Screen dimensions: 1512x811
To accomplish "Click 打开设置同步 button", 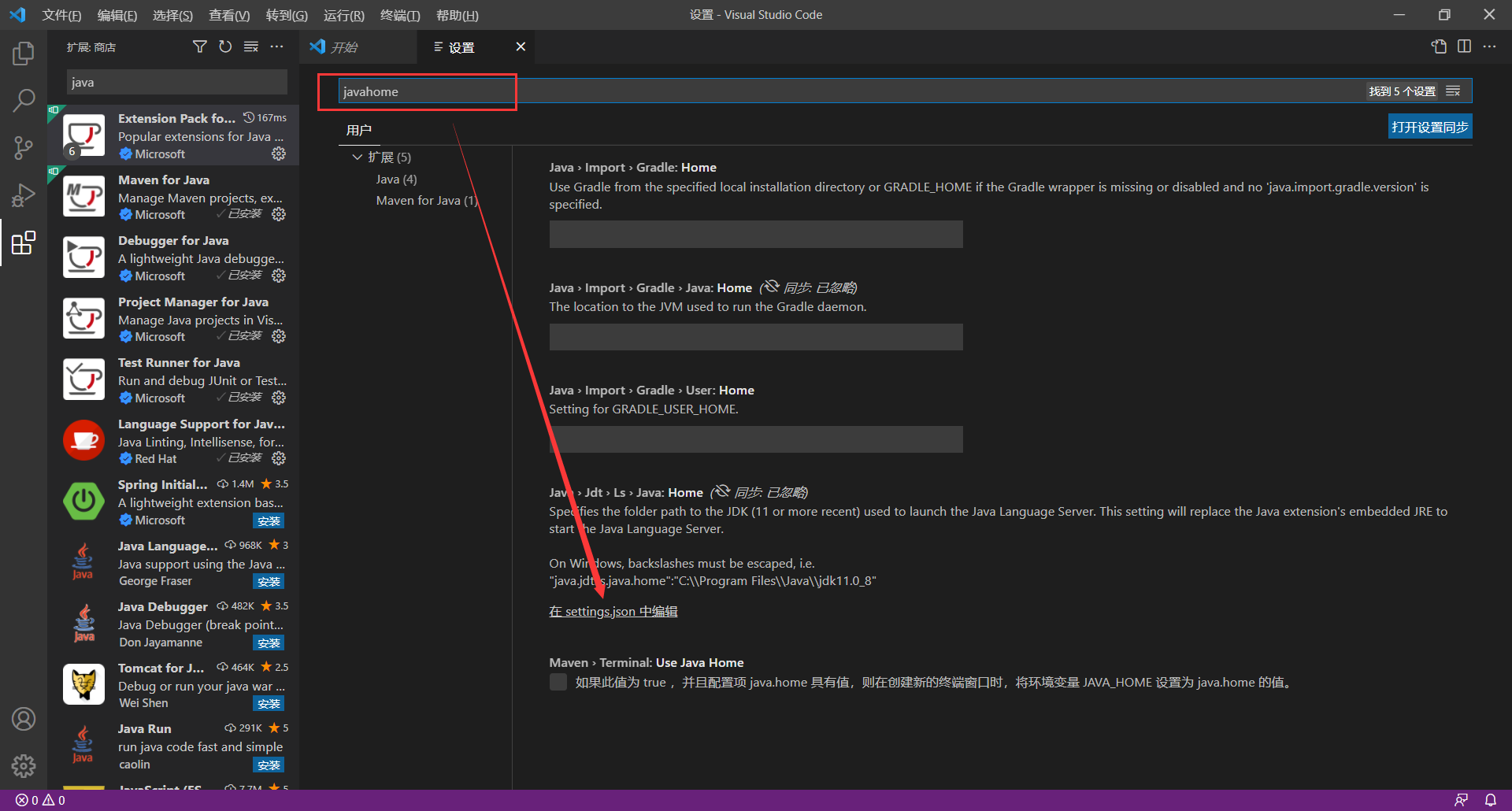I will pyautogui.click(x=1429, y=127).
